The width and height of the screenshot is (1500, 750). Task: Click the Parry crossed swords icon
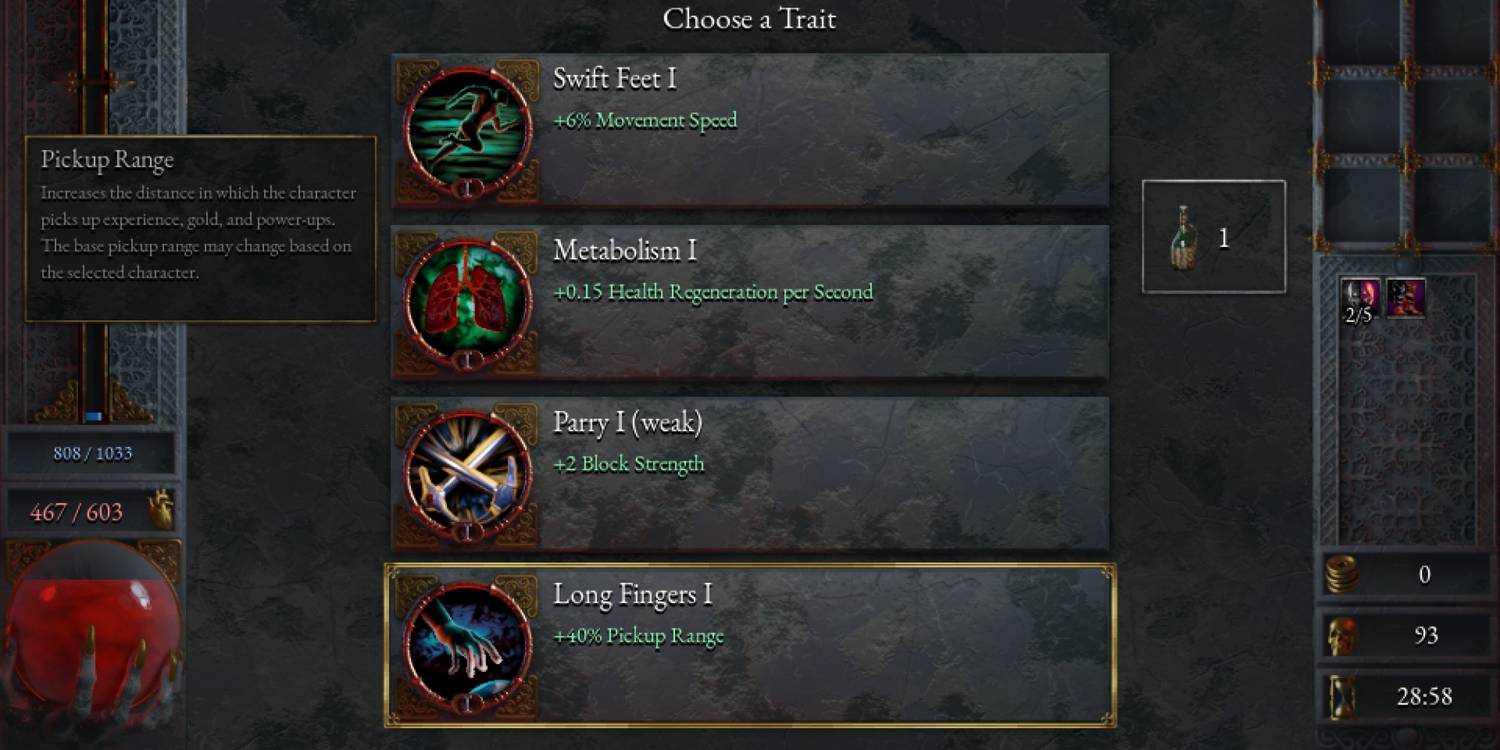[467, 474]
